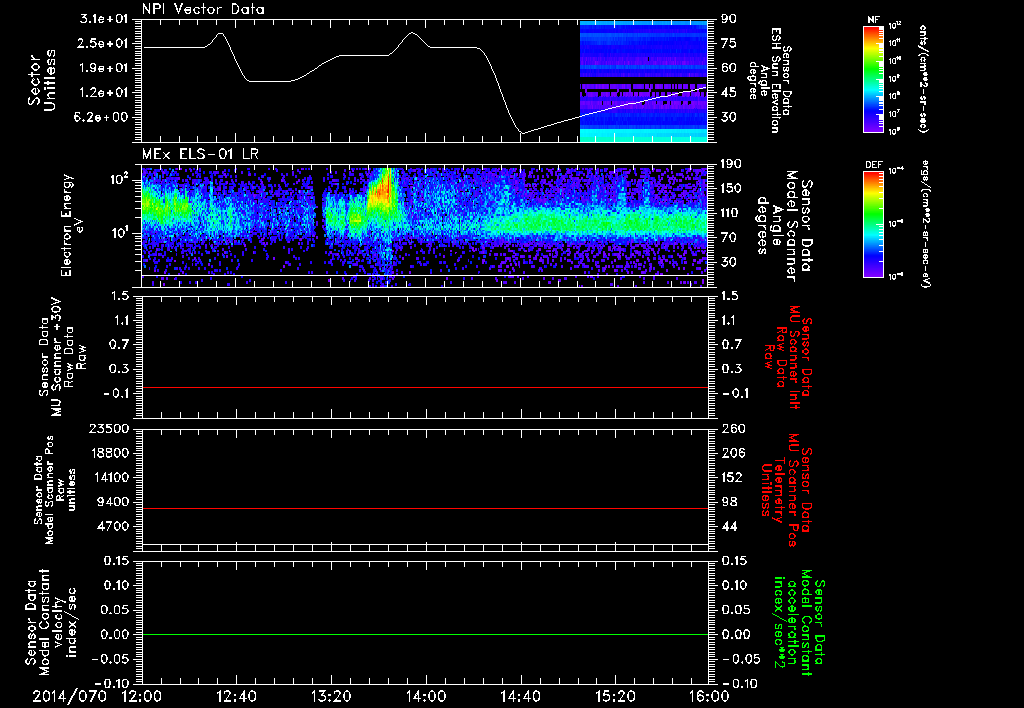The height and width of the screenshot is (708, 1024).
Task: Click the "12:00" time axis label
Action: (142, 696)
